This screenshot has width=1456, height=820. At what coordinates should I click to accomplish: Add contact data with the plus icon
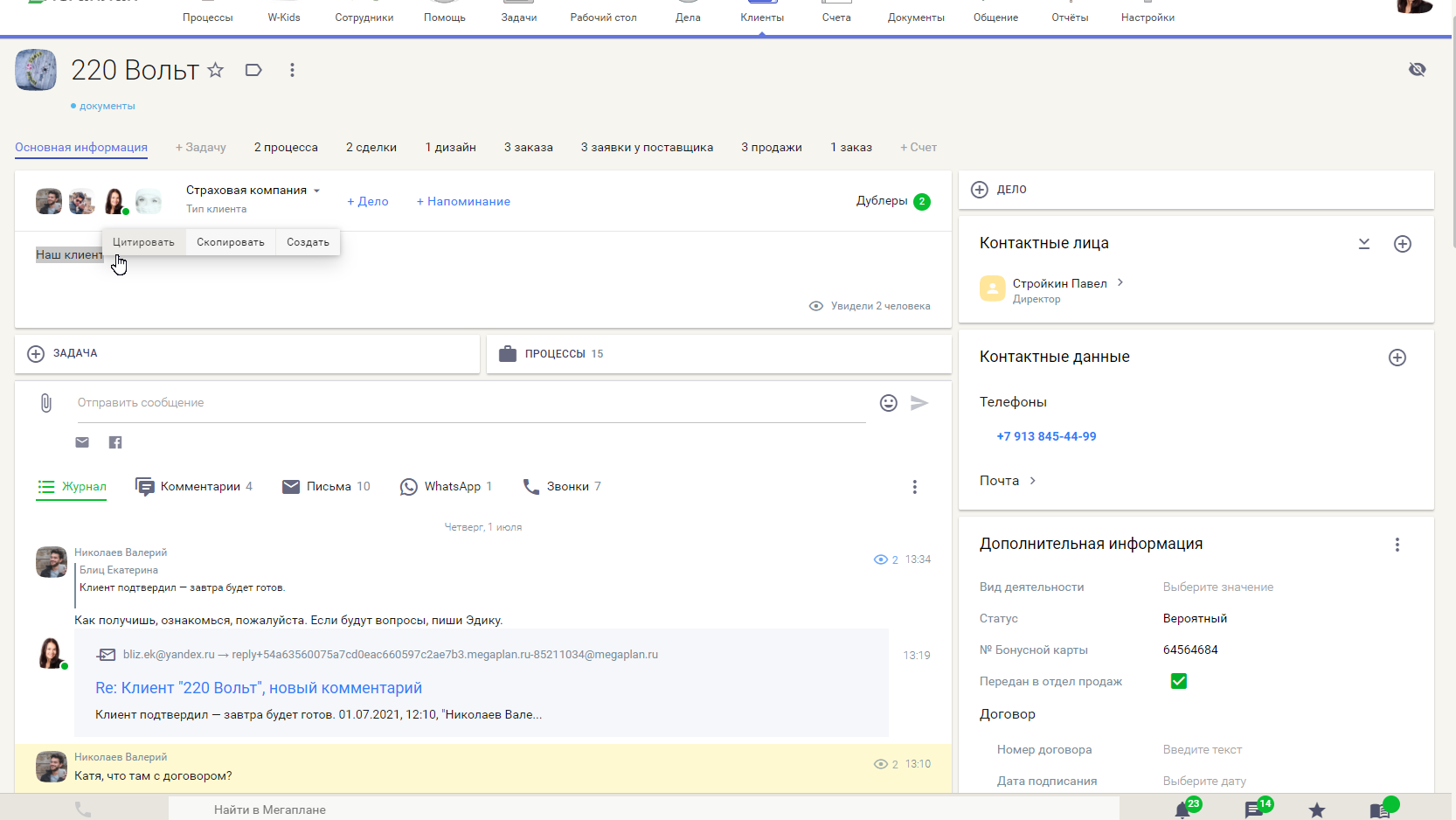pos(1397,358)
